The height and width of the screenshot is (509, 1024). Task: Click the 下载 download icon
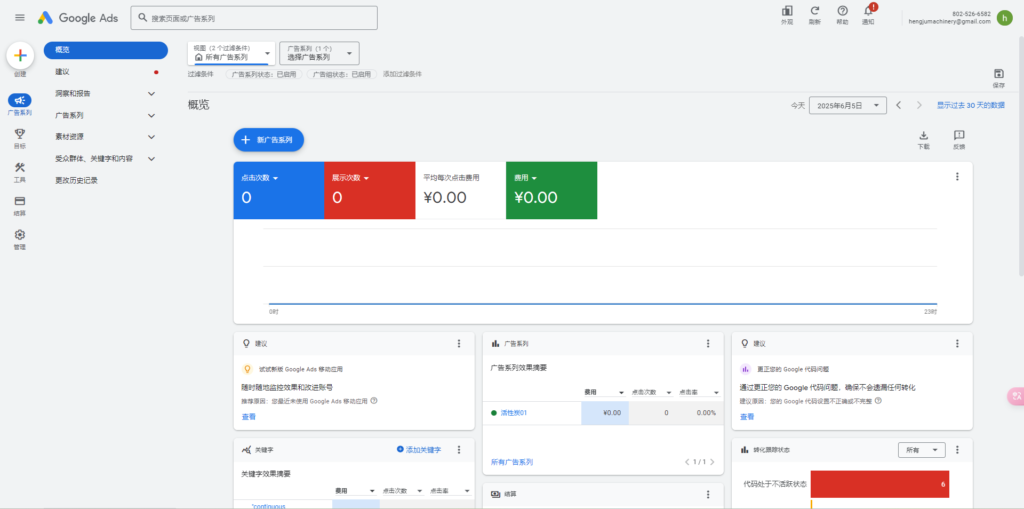(x=923, y=135)
